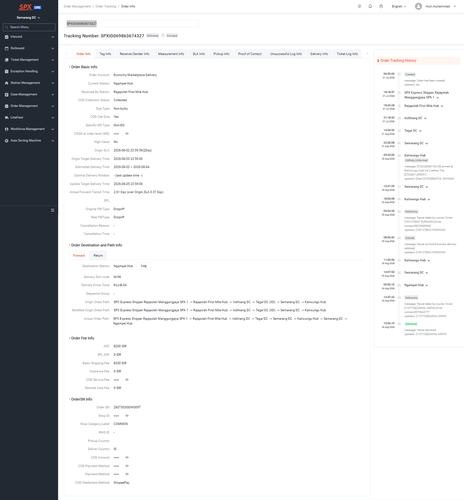Screen dimensions: 464x500
Task: Reveal the COD Payment Method value
Action: (x=127, y=466)
